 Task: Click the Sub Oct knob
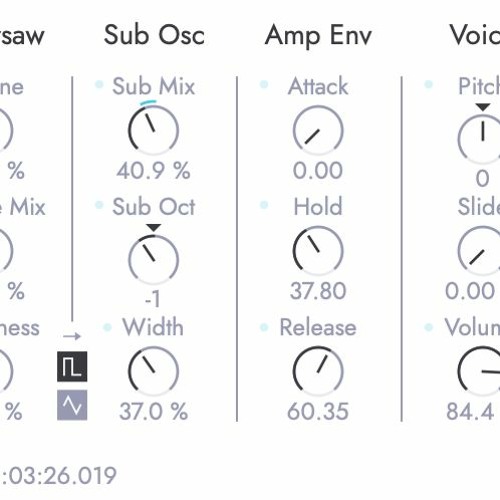click(153, 260)
